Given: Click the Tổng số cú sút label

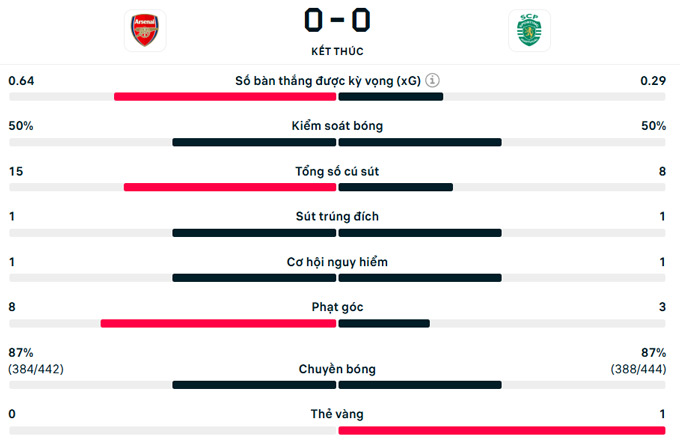Looking at the screenshot, I should coord(337,171).
